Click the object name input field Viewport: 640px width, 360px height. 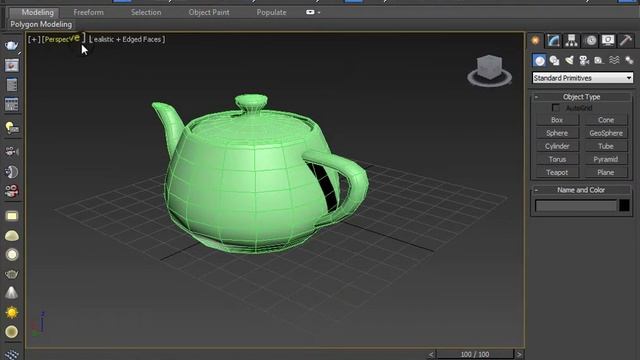pyautogui.click(x=576, y=205)
